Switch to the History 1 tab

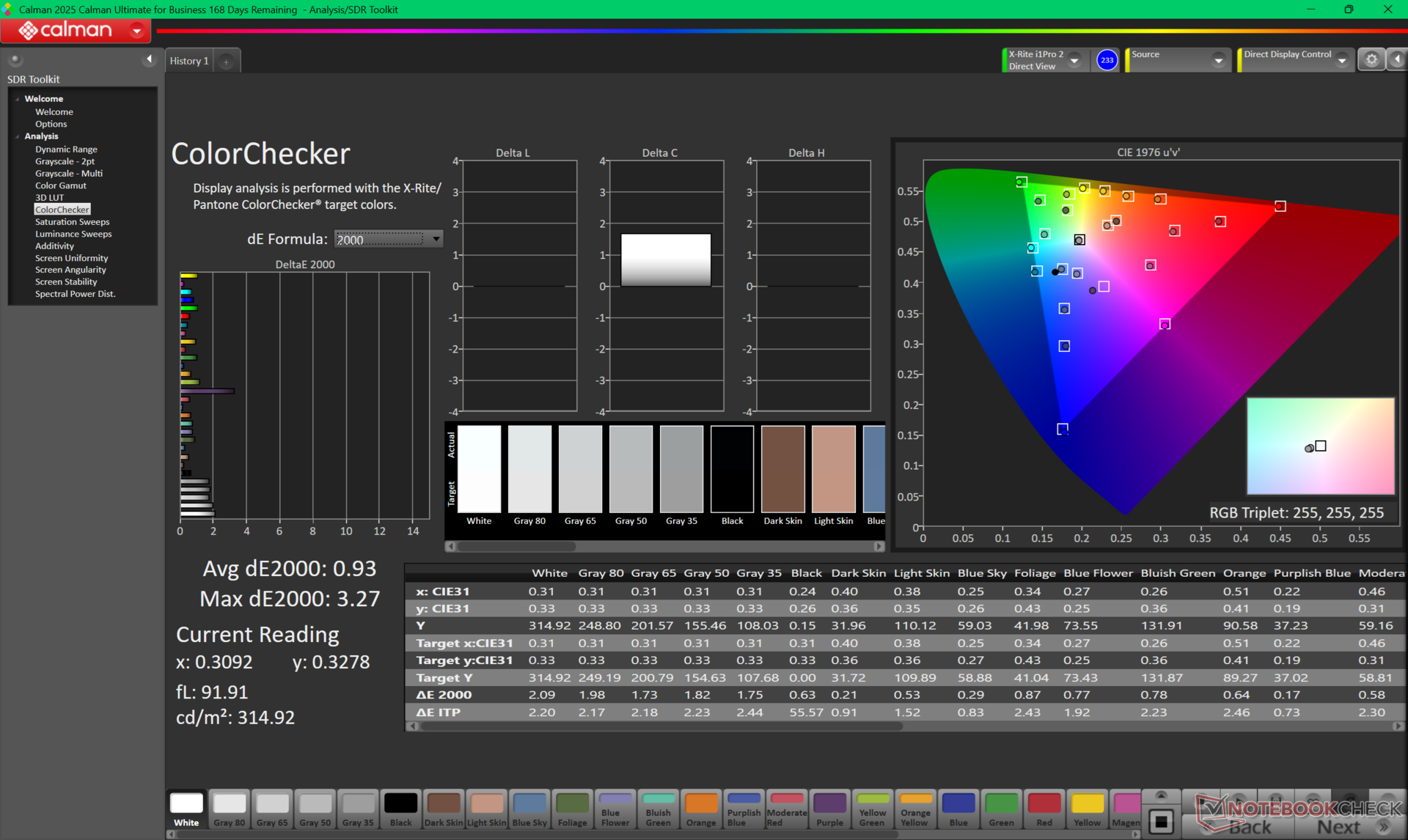[189, 61]
